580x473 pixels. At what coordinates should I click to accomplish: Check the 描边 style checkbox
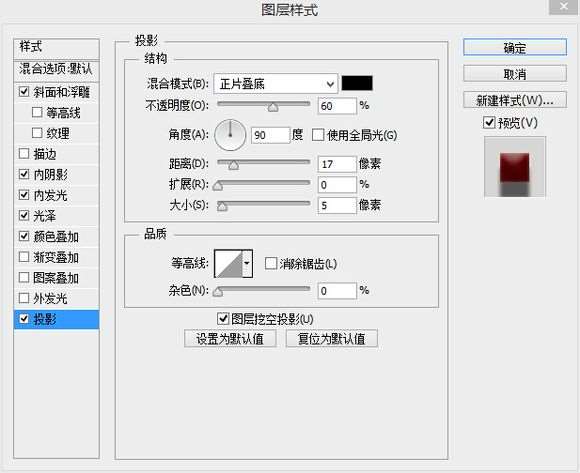[x=24, y=153]
